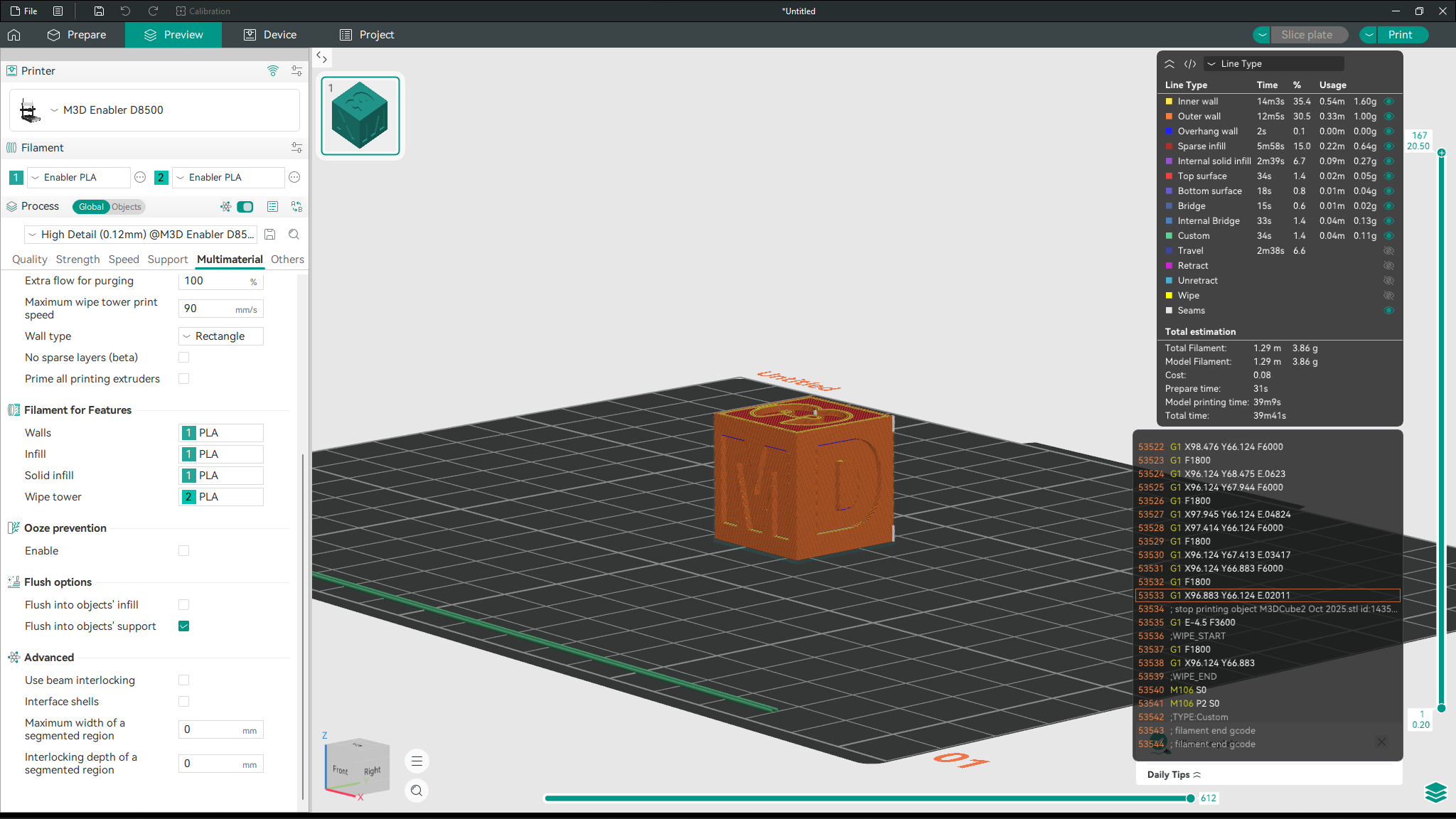
Task: Open the Wall type Rectangle dropdown
Action: tap(220, 336)
